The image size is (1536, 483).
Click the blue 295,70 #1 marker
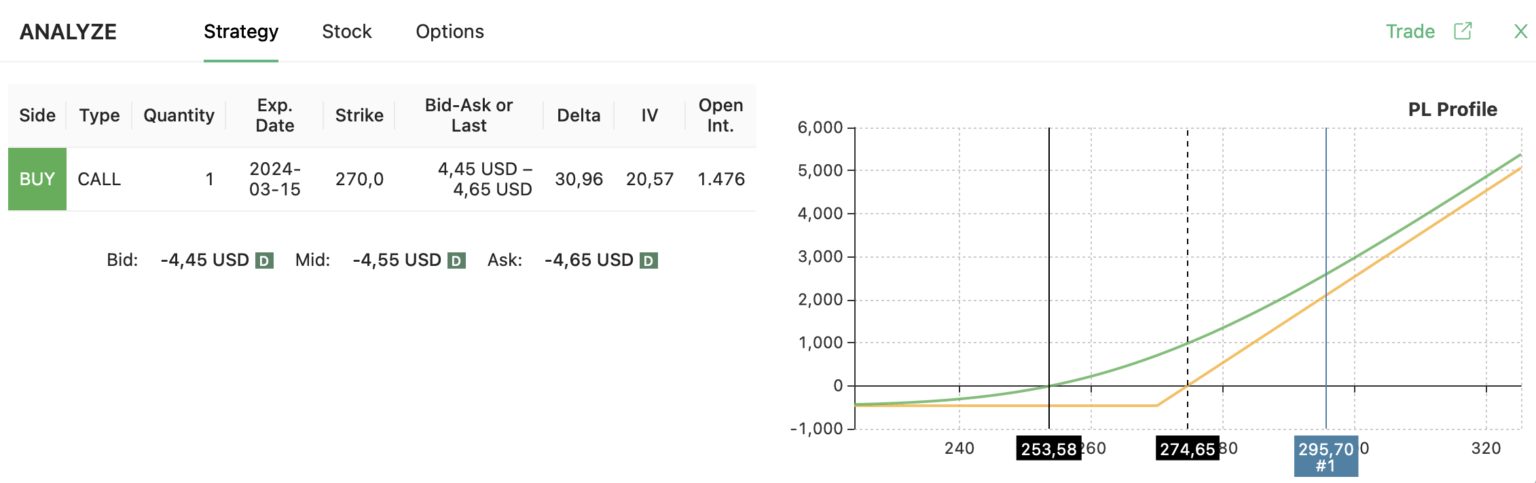[1326, 456]
